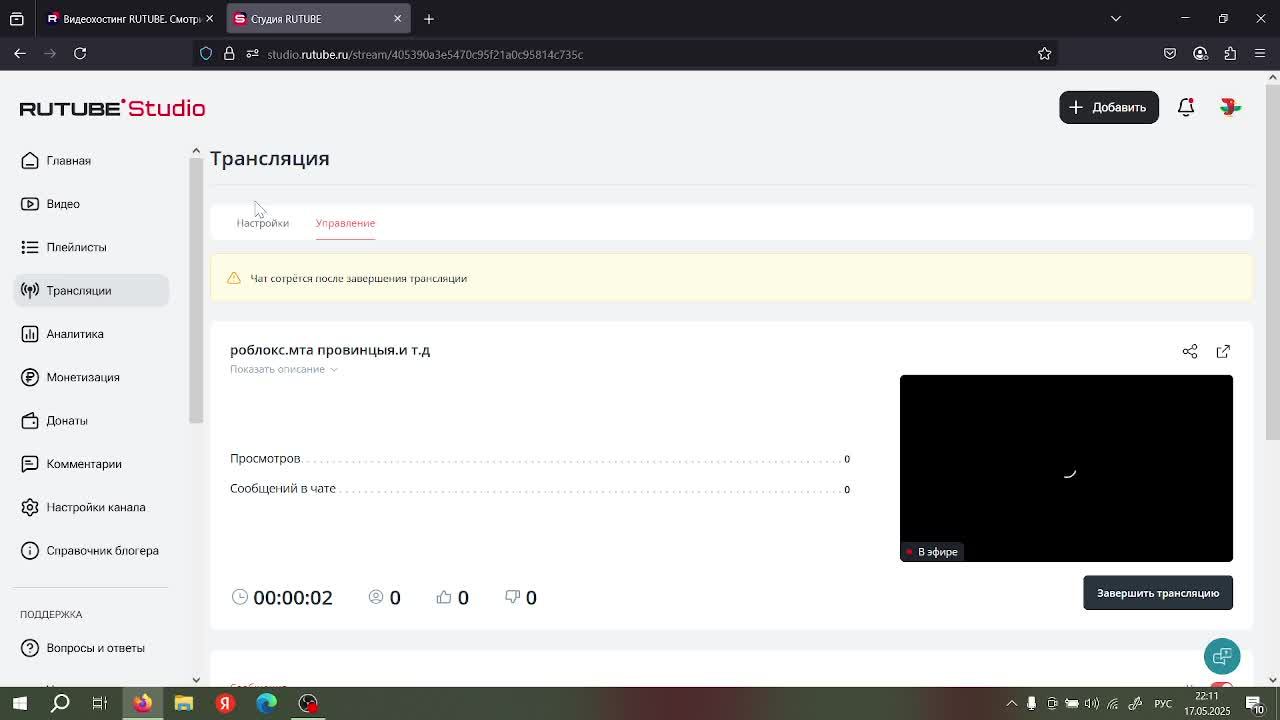Image resolution: width=1280 pixels, height=720 pixels.
Task: Click the live stream preview player
Action: 1066,468
